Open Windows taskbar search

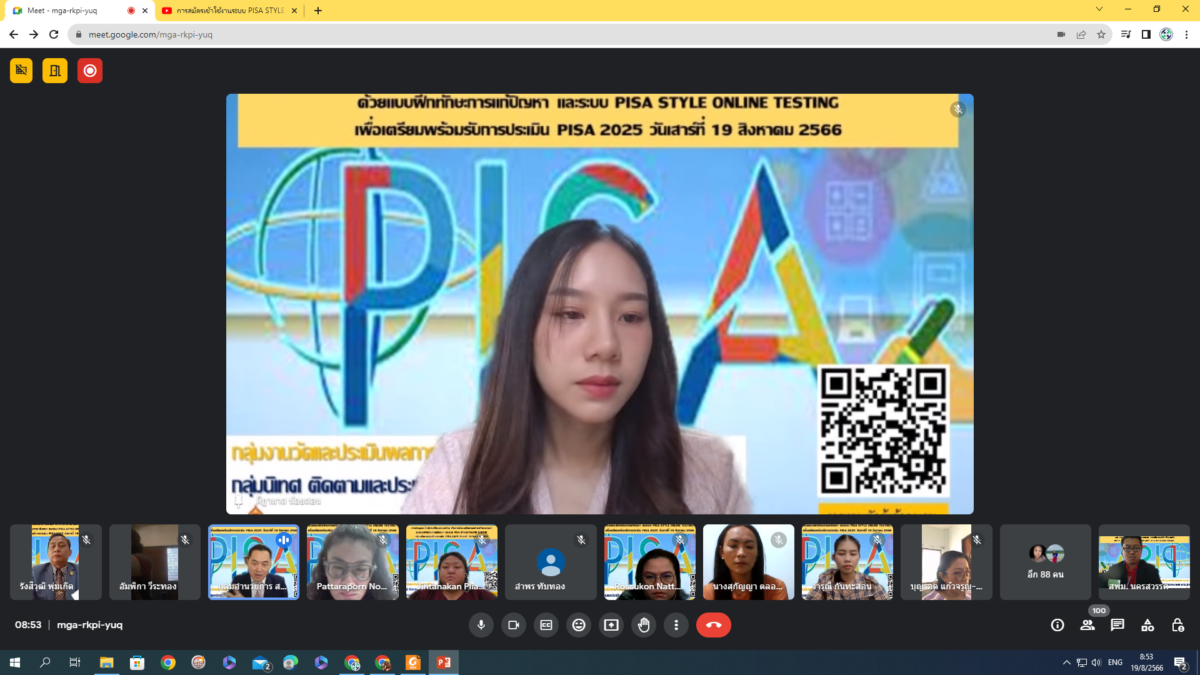(x=45, y=662)
